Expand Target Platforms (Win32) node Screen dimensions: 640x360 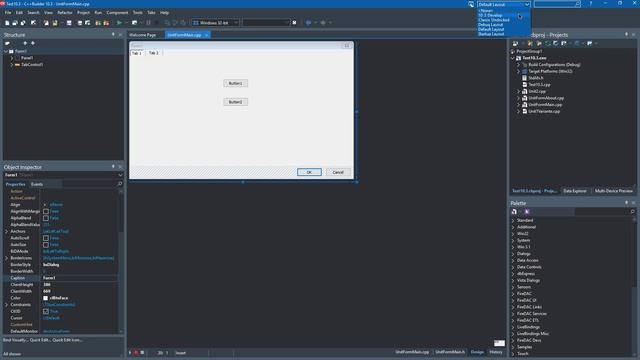[x=518, y=71]
